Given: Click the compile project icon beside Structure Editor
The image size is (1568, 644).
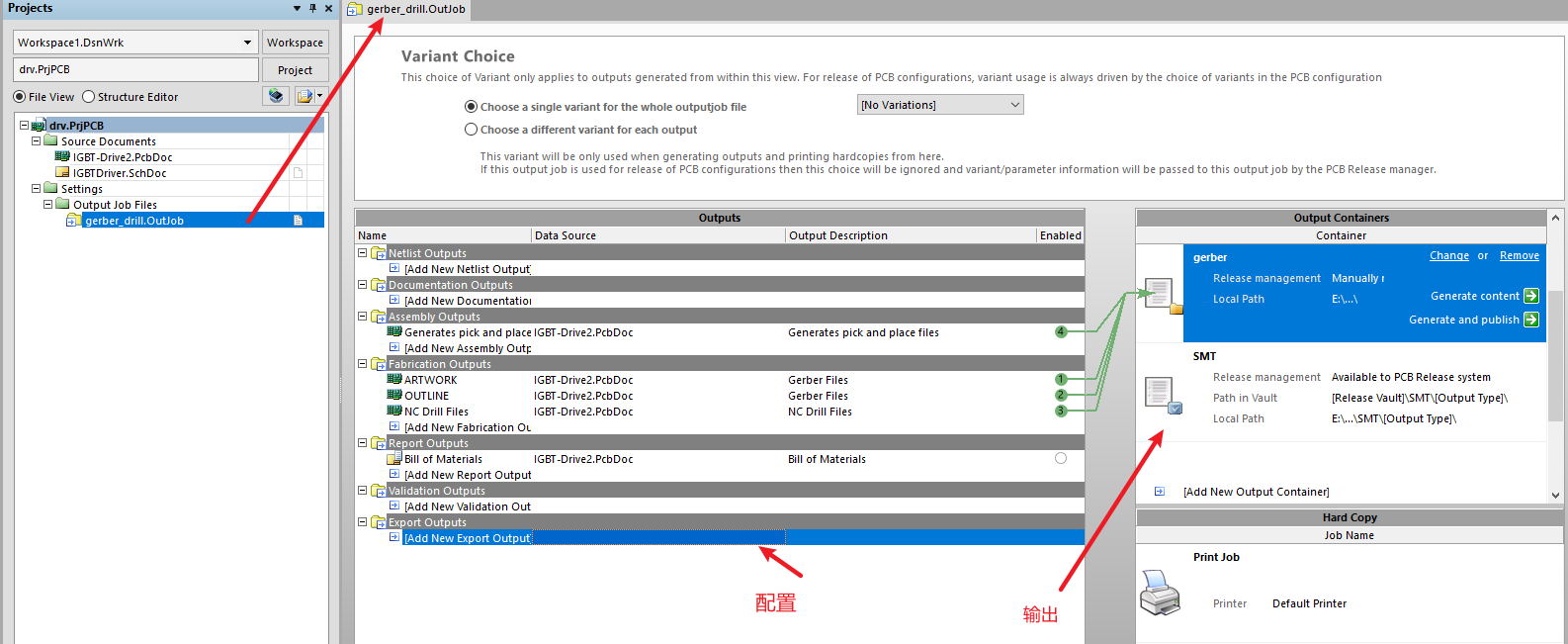Looking at the screenshot, I should (276, 96).
